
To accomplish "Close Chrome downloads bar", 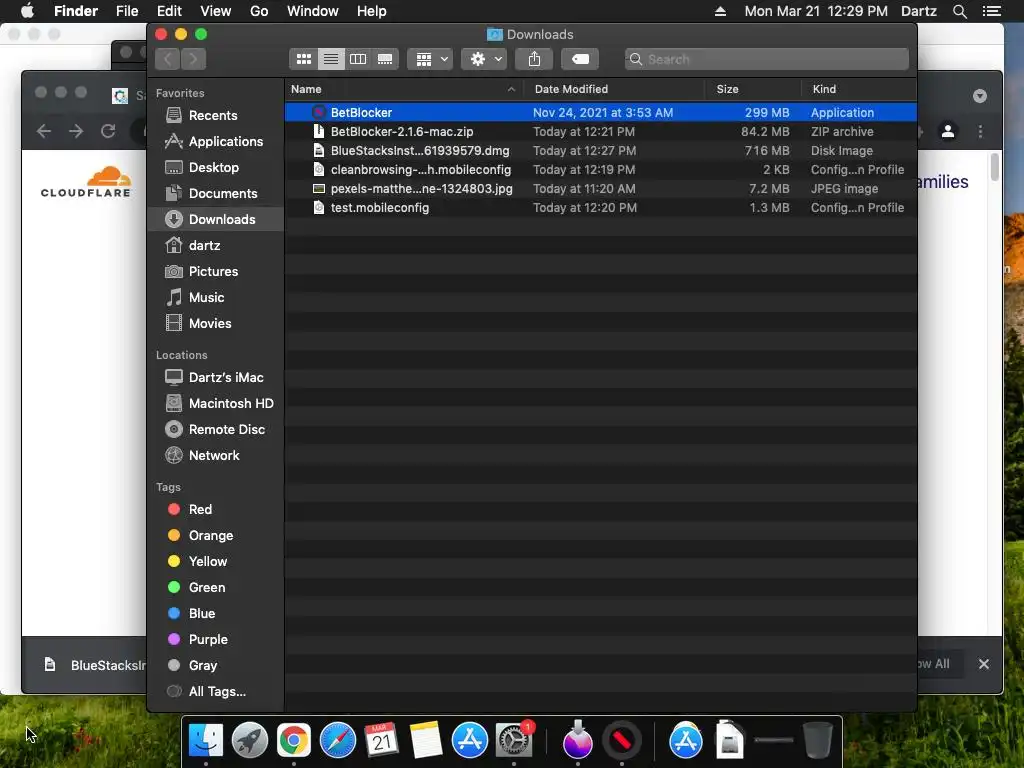I will coord(984,664).
